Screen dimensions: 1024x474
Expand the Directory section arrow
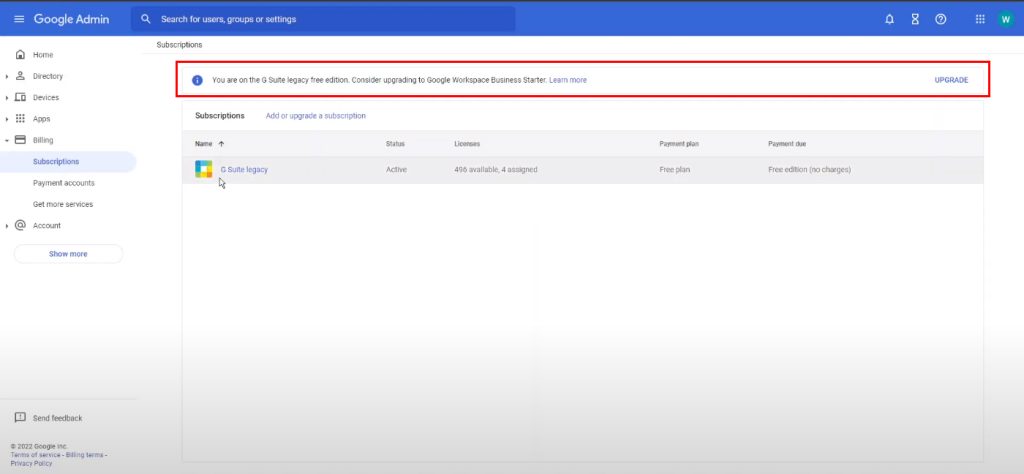(x=7, y=76)
